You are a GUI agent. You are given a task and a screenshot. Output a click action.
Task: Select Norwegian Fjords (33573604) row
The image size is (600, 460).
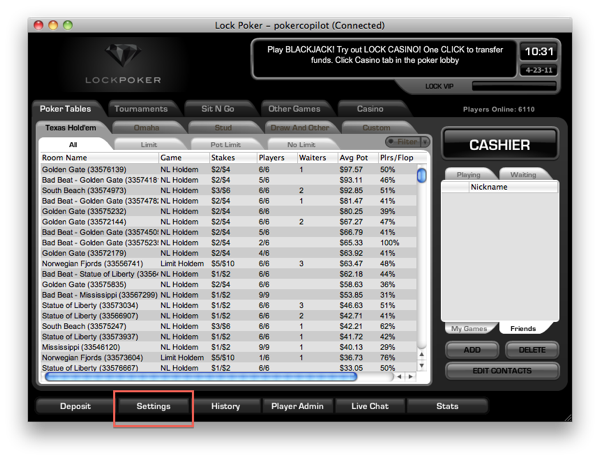click(228, 357)
